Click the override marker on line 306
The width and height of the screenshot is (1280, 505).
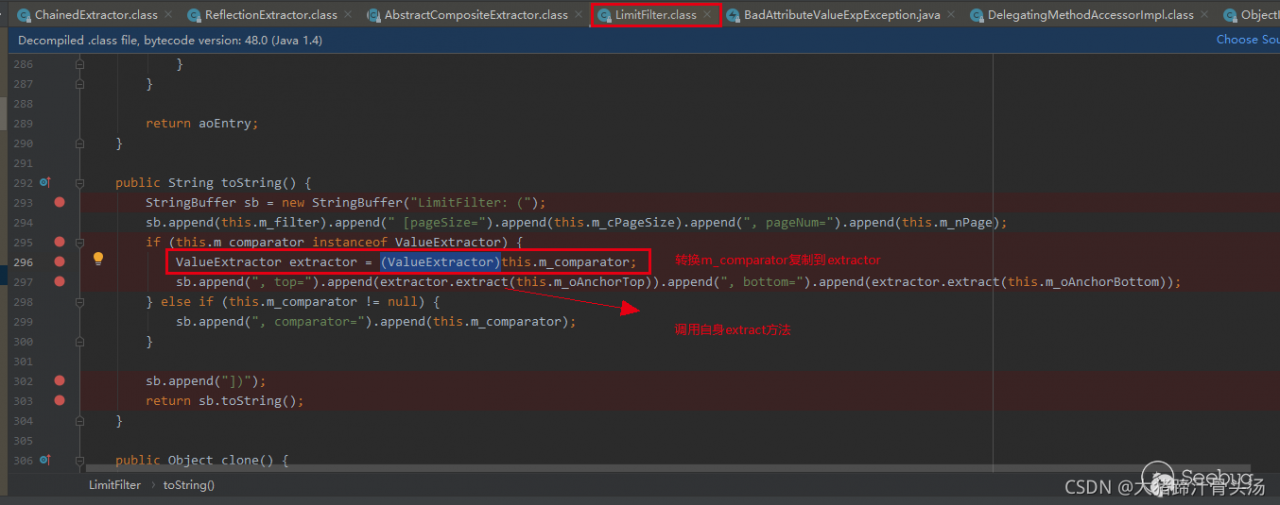coord(44,460)
